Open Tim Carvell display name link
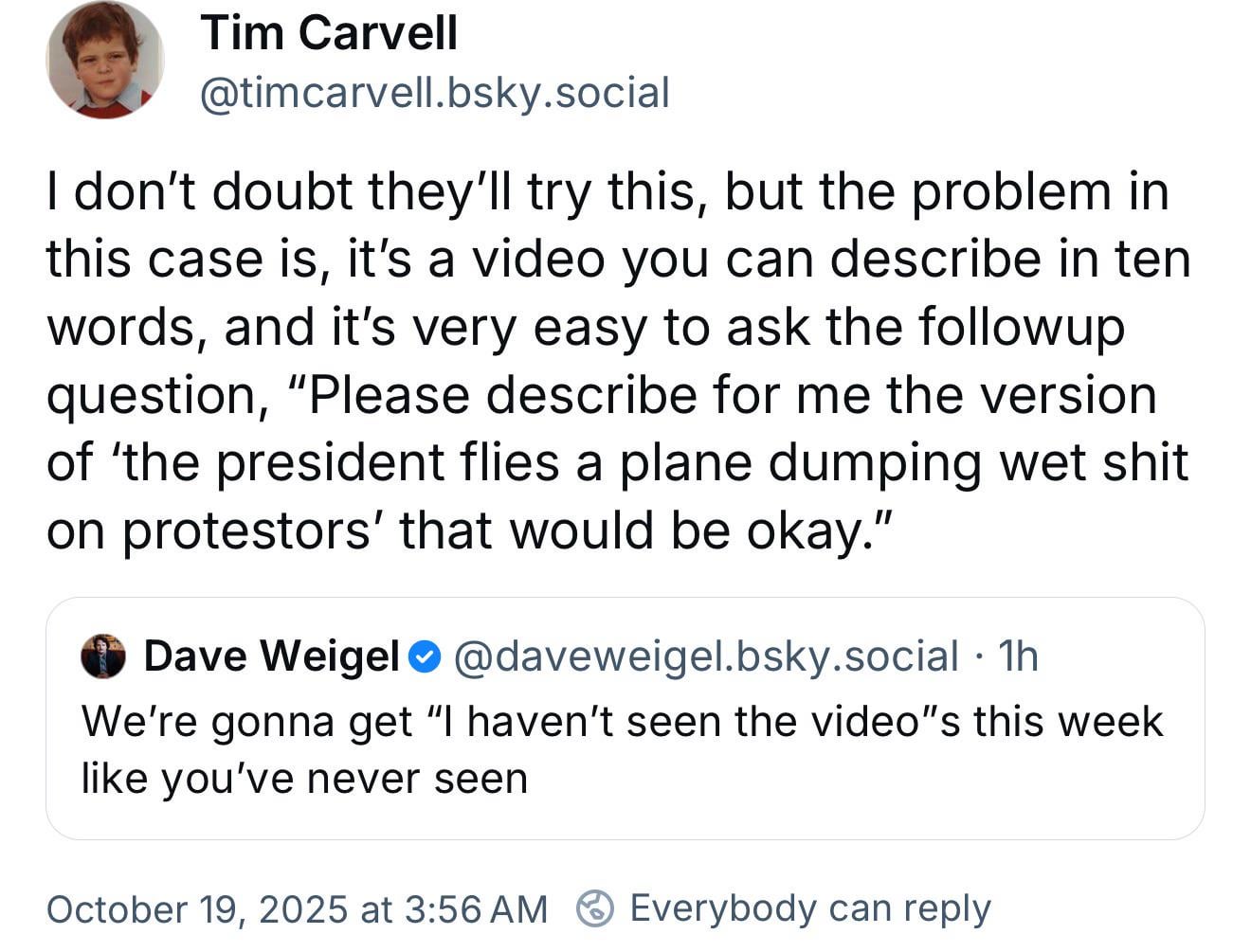The width and height of the screenshot is (1251, 952). click(x=328, y=32)
